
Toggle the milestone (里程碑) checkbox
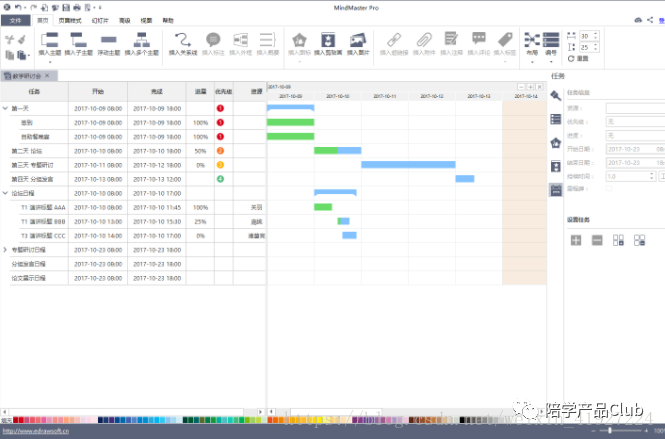[x=609, y=188]
